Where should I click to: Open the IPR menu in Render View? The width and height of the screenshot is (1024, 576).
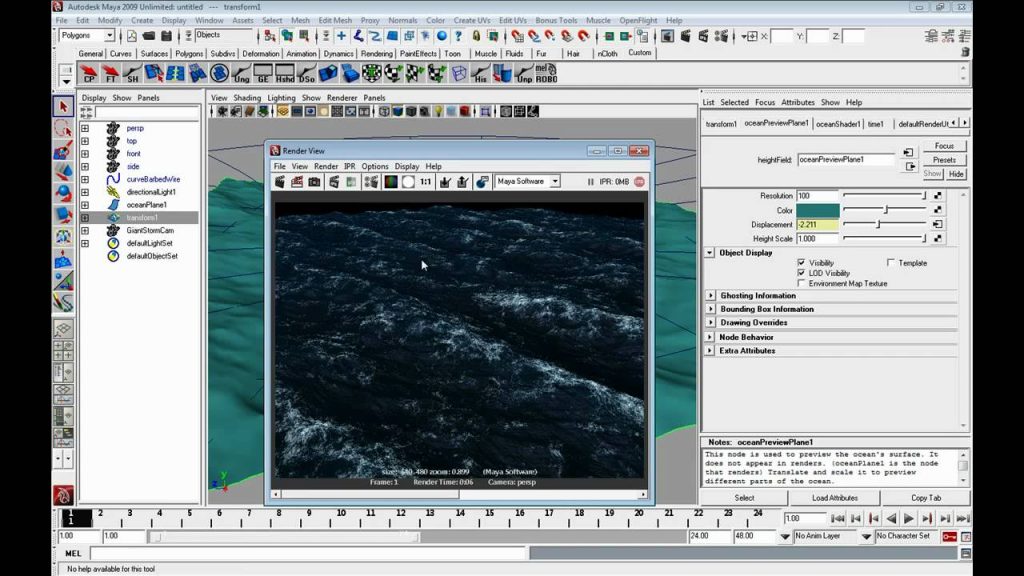point(349,167)
